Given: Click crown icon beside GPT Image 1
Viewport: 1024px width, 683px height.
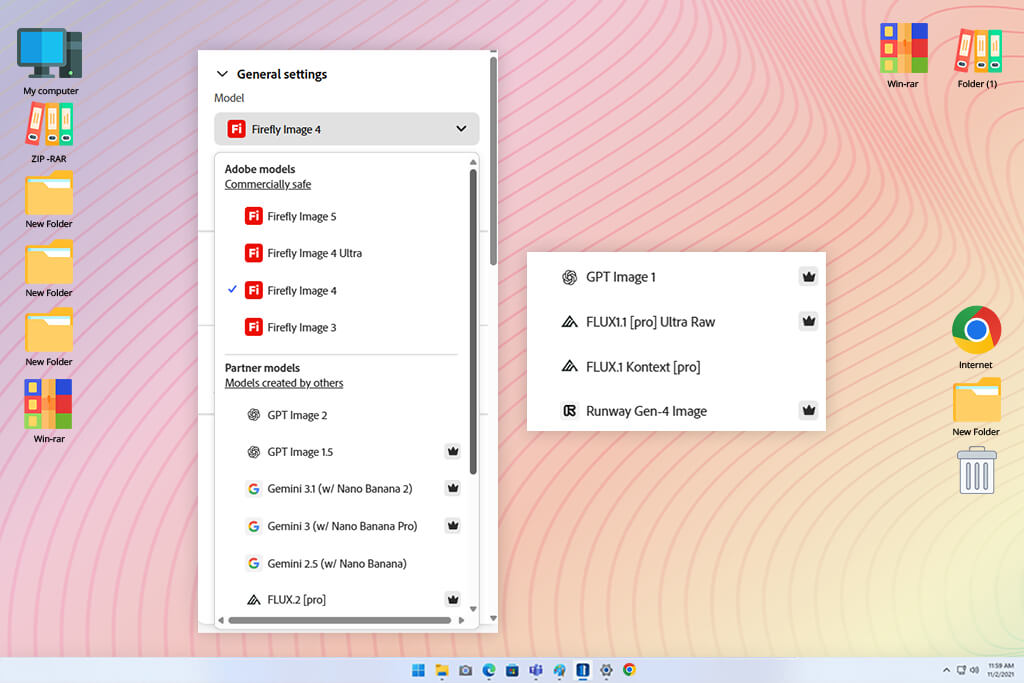Looking at the screenshot, I should tap(808, 276).
